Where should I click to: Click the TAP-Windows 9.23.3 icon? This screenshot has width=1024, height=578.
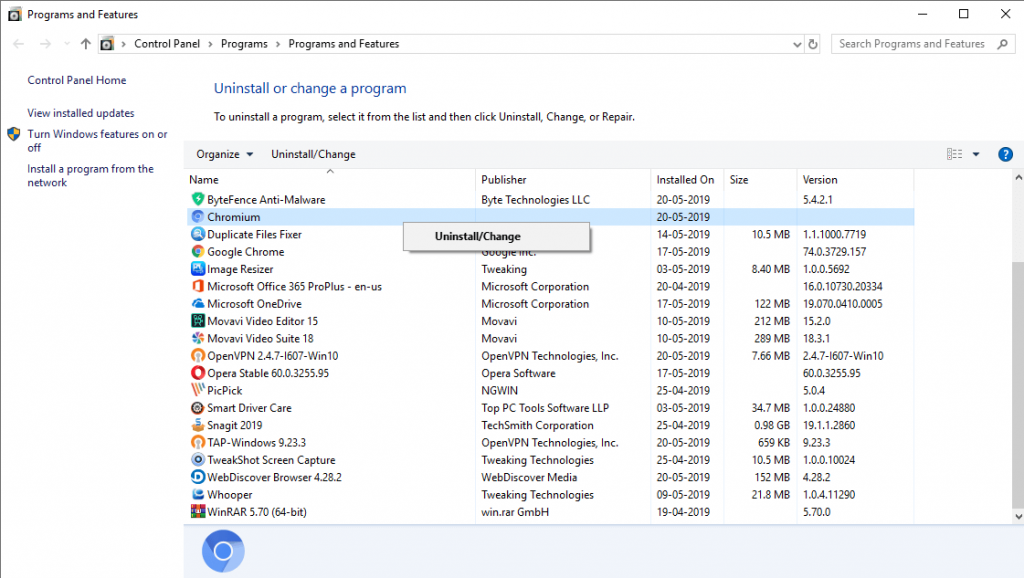pos(197,442)
